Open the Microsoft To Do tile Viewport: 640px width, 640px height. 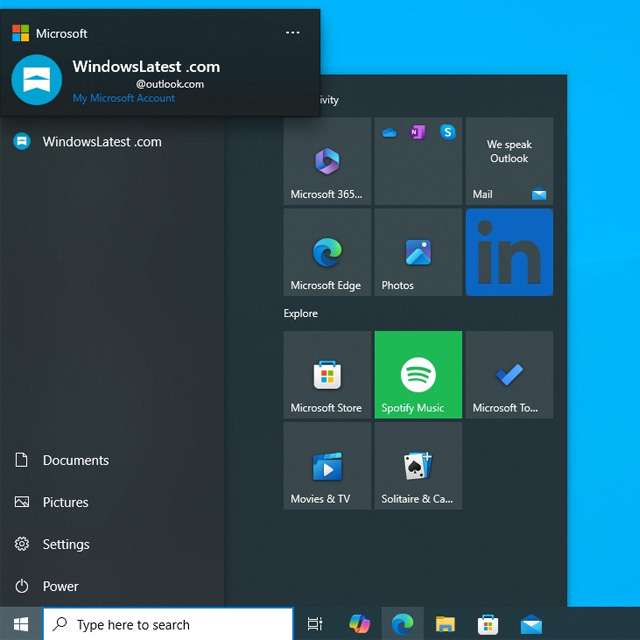pos(509,375)
